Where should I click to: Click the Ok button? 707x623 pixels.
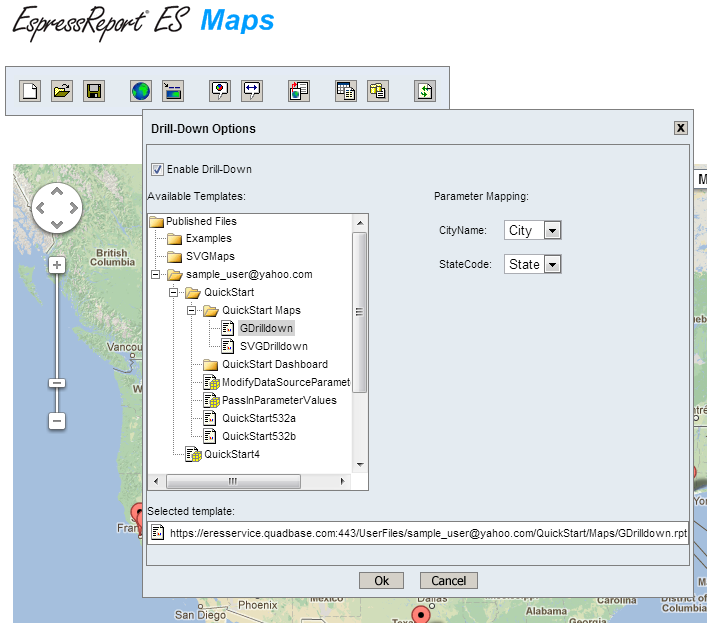pyautogui.click(x=381, y=581)
